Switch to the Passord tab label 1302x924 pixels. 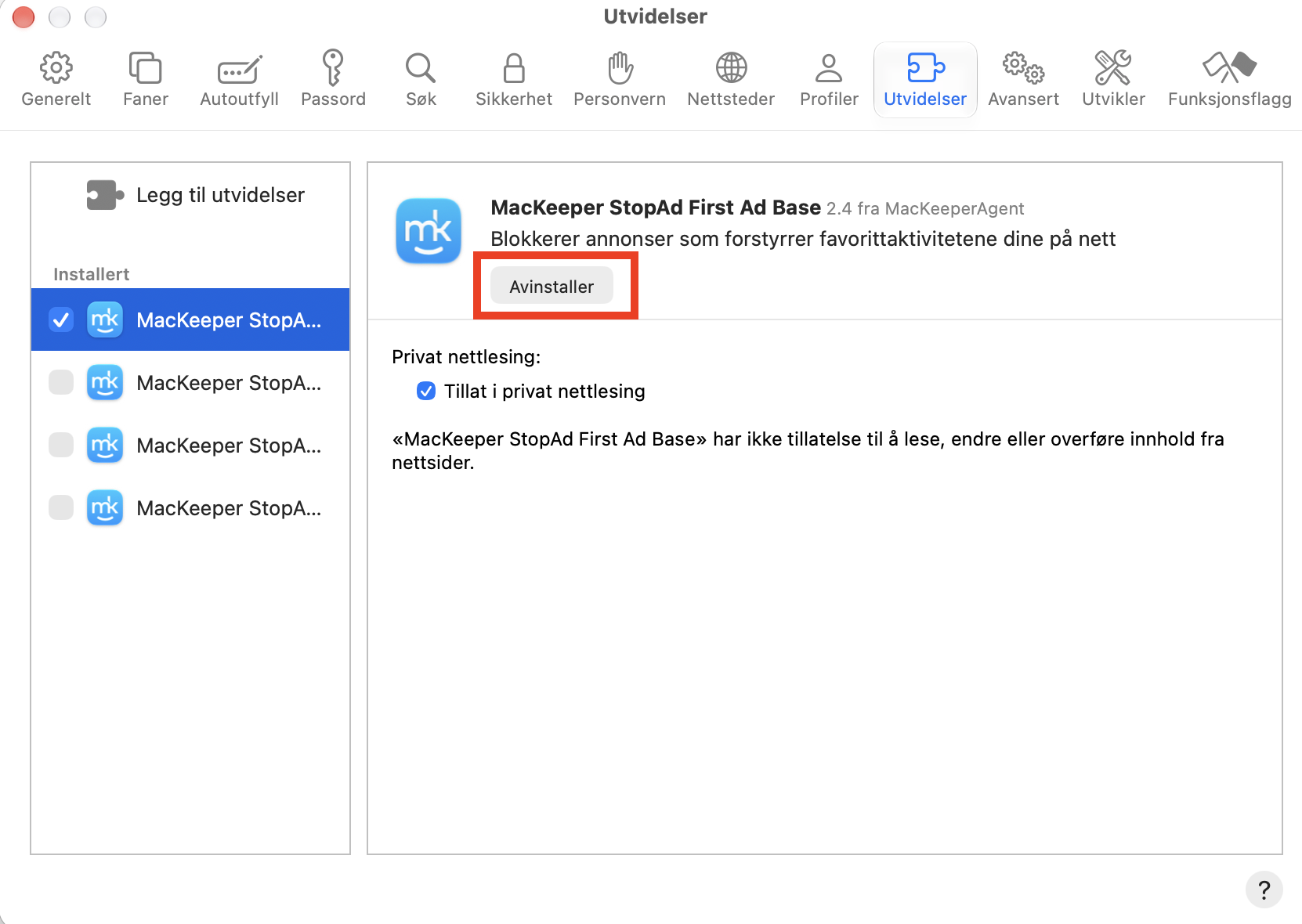(x=333, y=99)
